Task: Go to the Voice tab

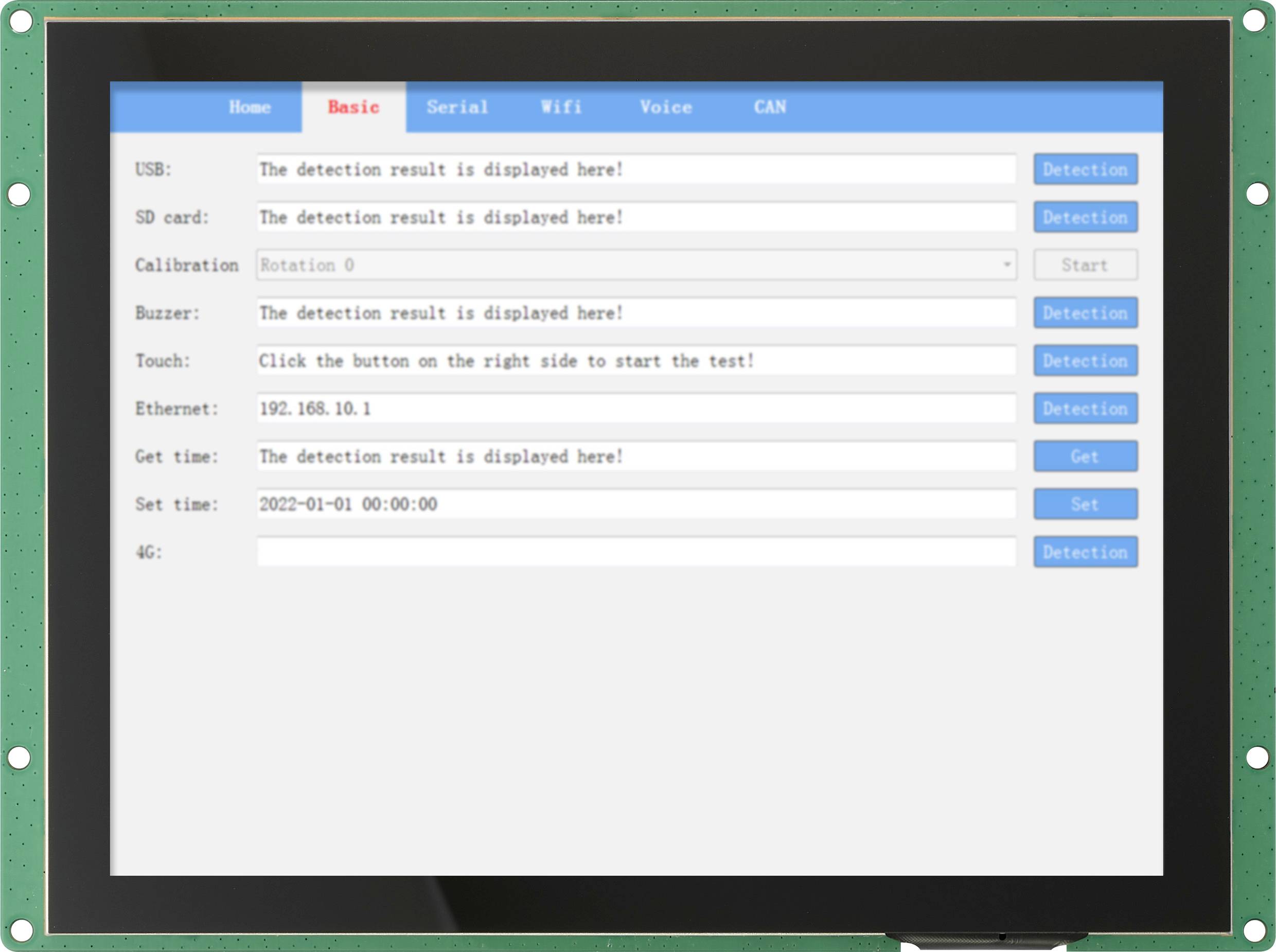Action: coord(665,107)
